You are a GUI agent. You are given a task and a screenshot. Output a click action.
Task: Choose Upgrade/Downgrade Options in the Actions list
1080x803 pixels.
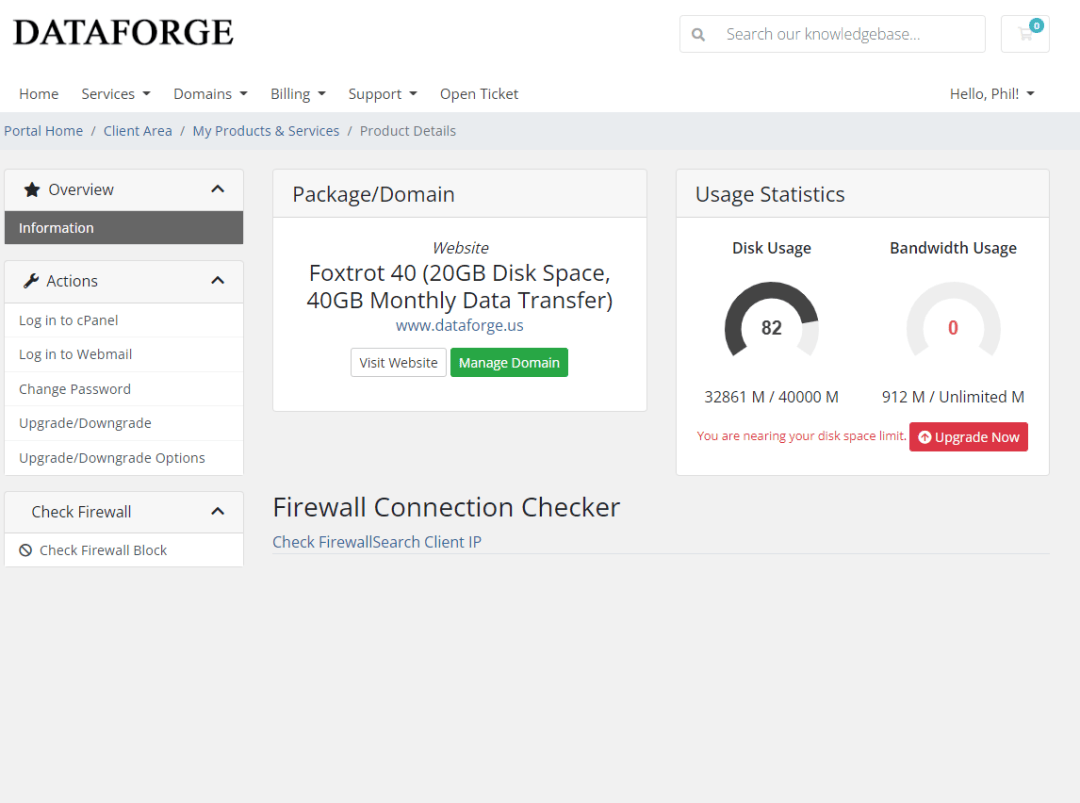tap(124, 458)
